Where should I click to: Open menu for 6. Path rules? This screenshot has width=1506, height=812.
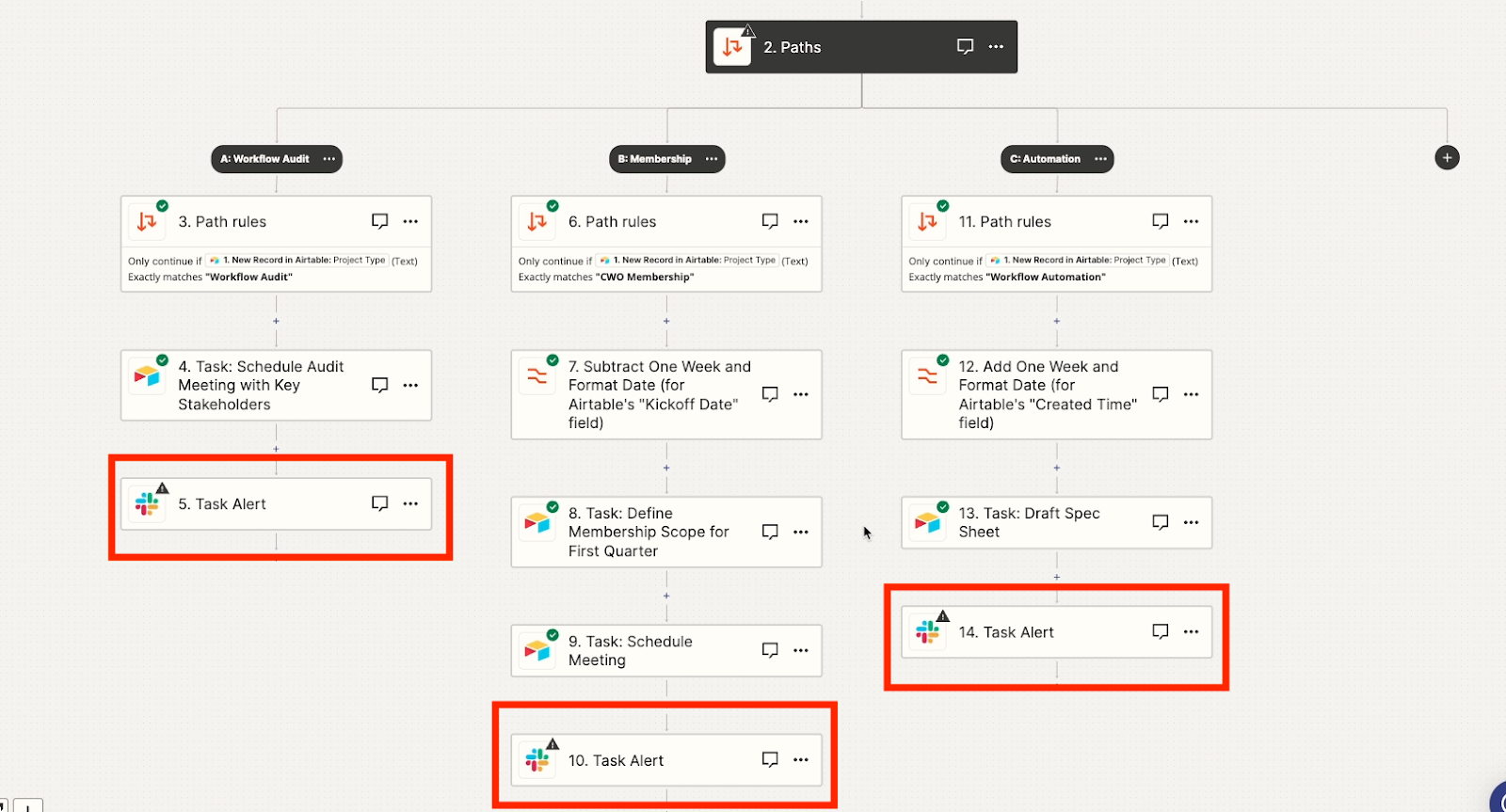coord(801,221)
